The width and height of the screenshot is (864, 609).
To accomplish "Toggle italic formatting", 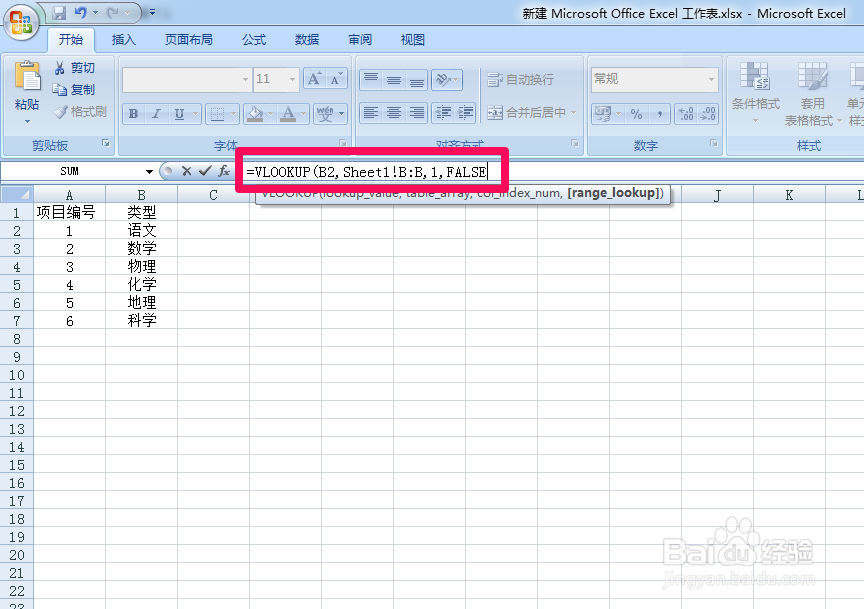I will 156,114.
